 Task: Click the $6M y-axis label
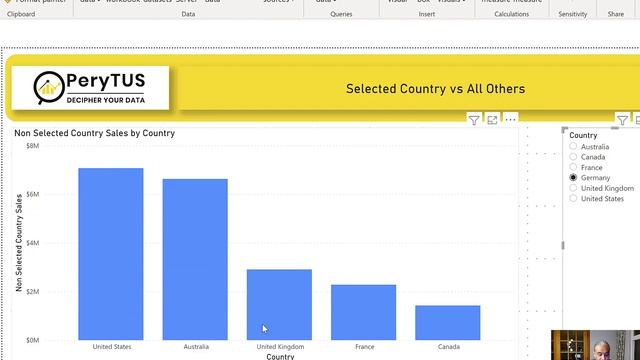click(33, 194)
